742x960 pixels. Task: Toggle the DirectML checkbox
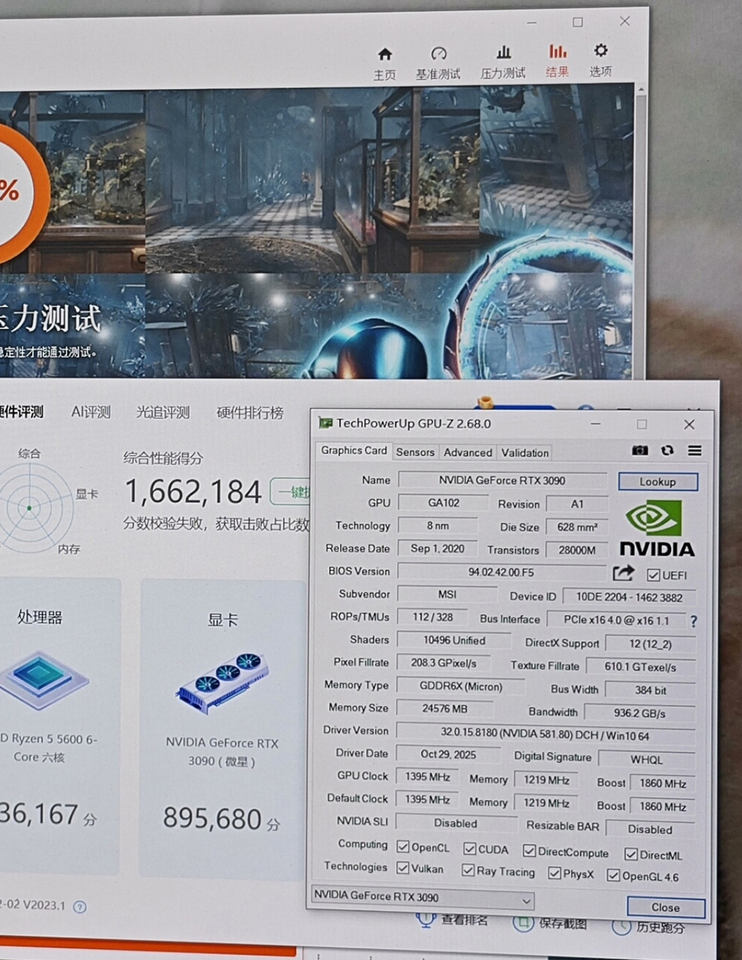tap(631, 854)
